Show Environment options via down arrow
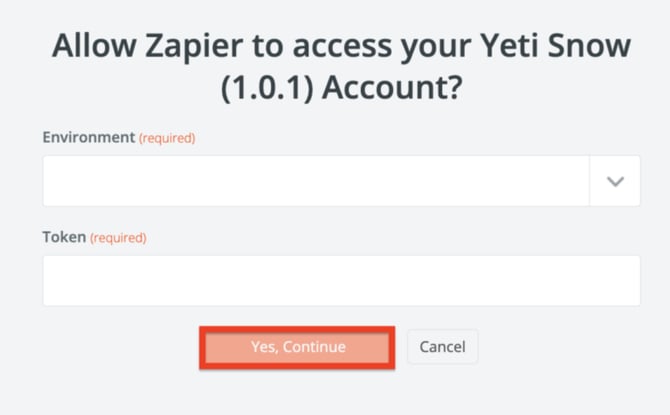This screenshot has width=670, height=415. [615, 181]
